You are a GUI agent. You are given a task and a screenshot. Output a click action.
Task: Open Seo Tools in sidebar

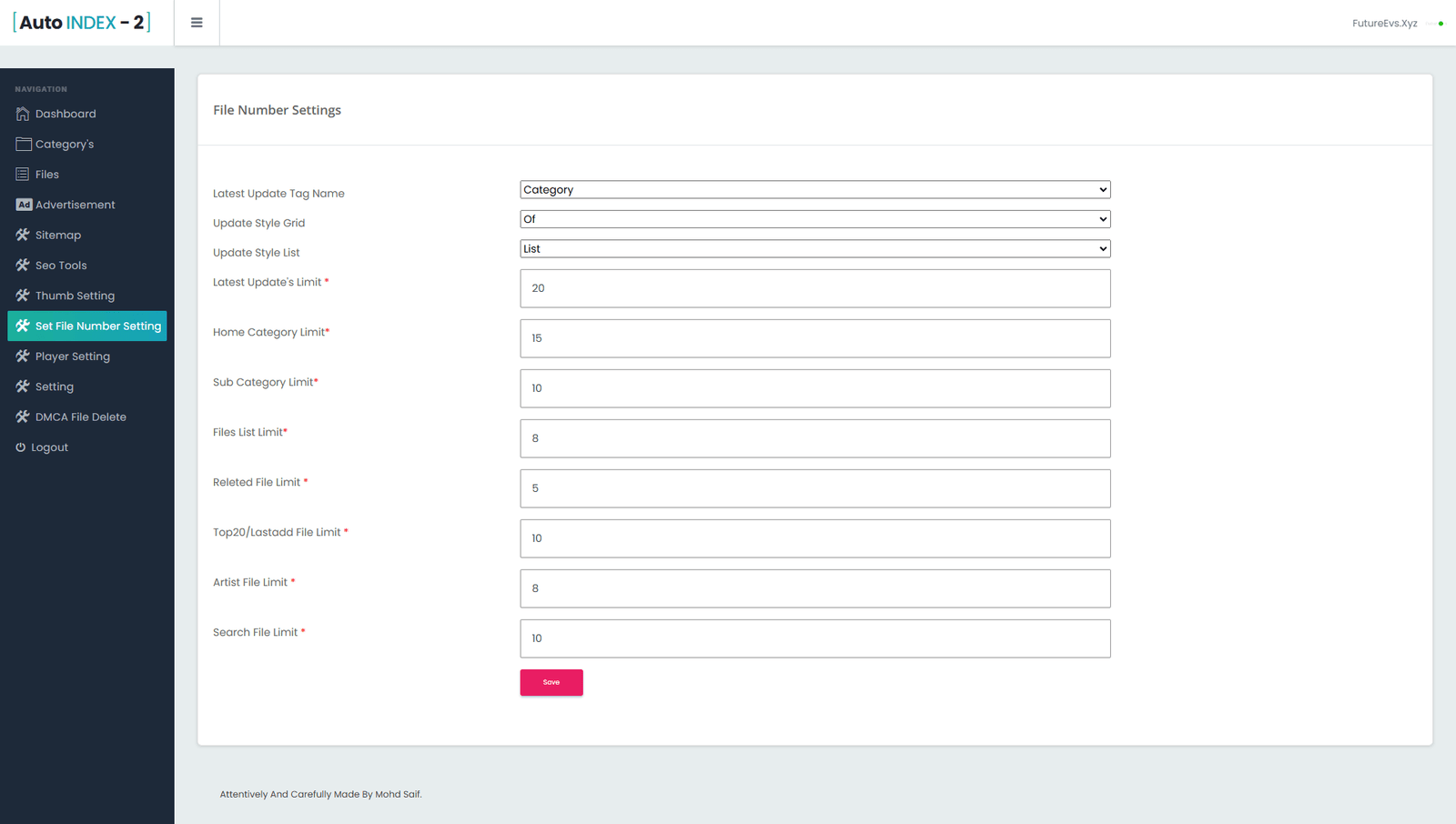[x=61, y=266]
